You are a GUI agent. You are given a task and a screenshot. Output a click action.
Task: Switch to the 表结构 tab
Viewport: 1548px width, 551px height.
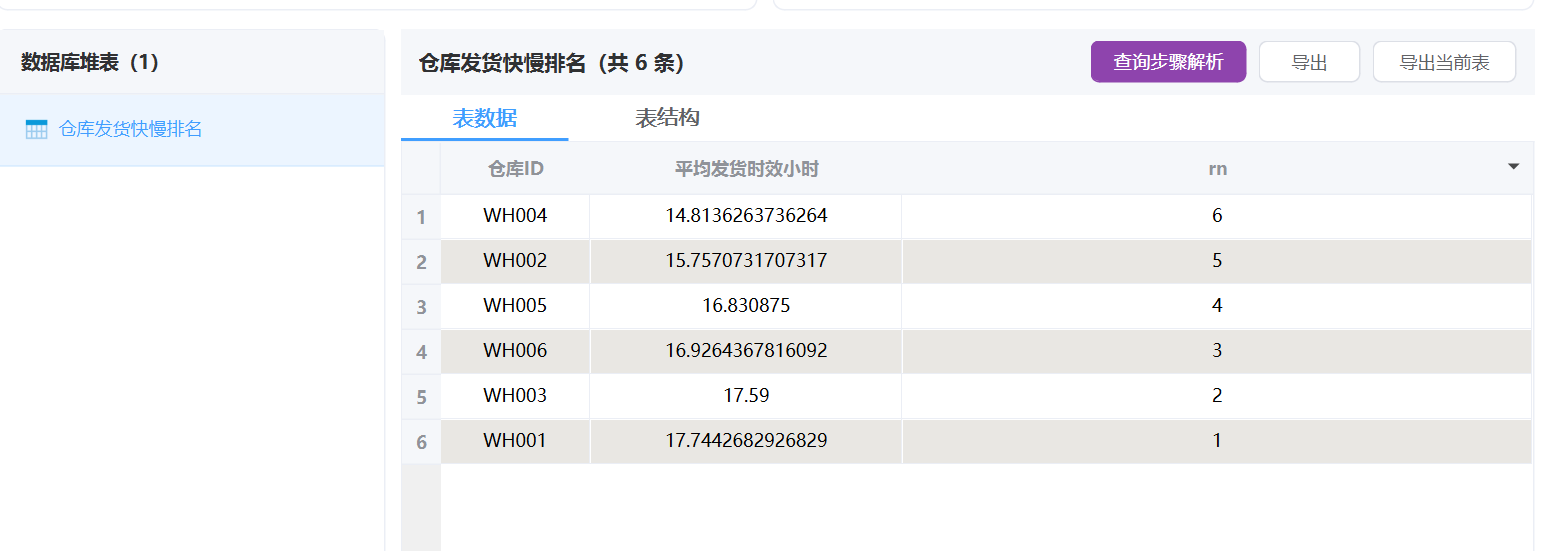pos(667,118)
